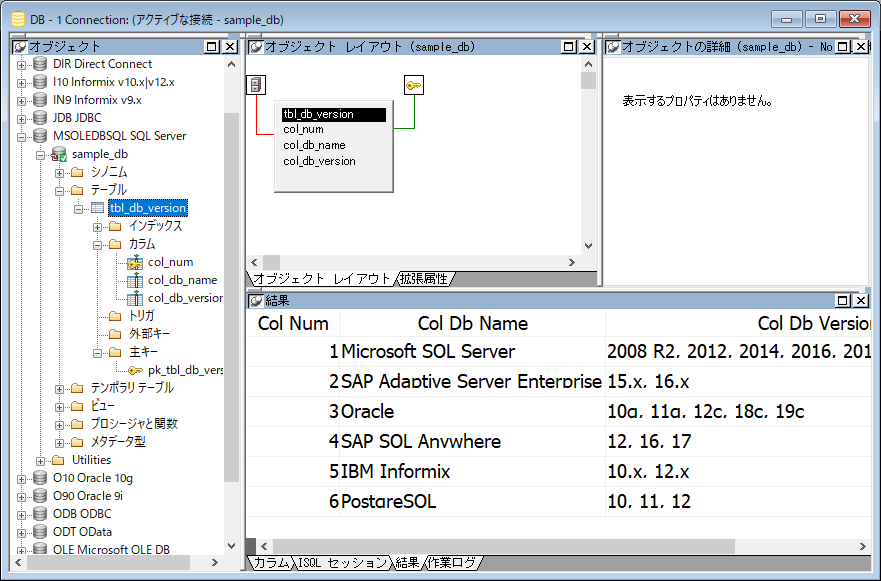This screenshot has height=581, width=881.
Task: Expand the ビュー folder node
Action: pos(60,406)
